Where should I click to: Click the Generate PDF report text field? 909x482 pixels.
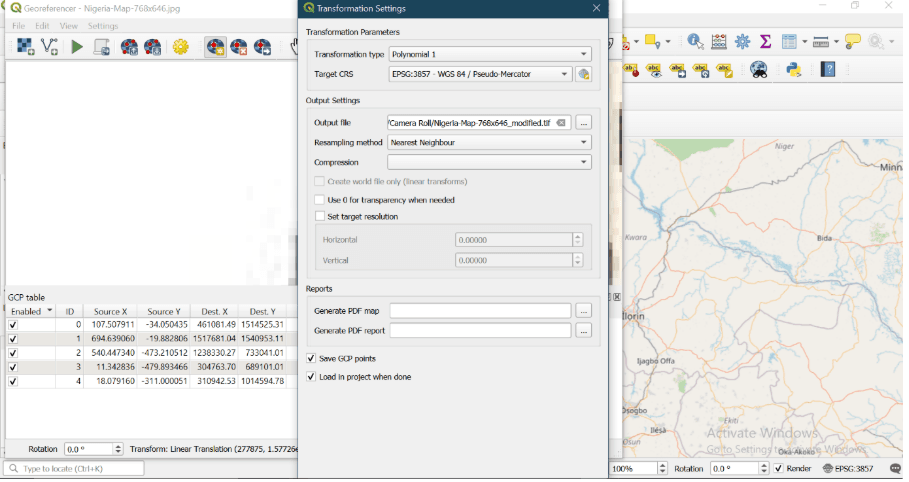point(480,331)
